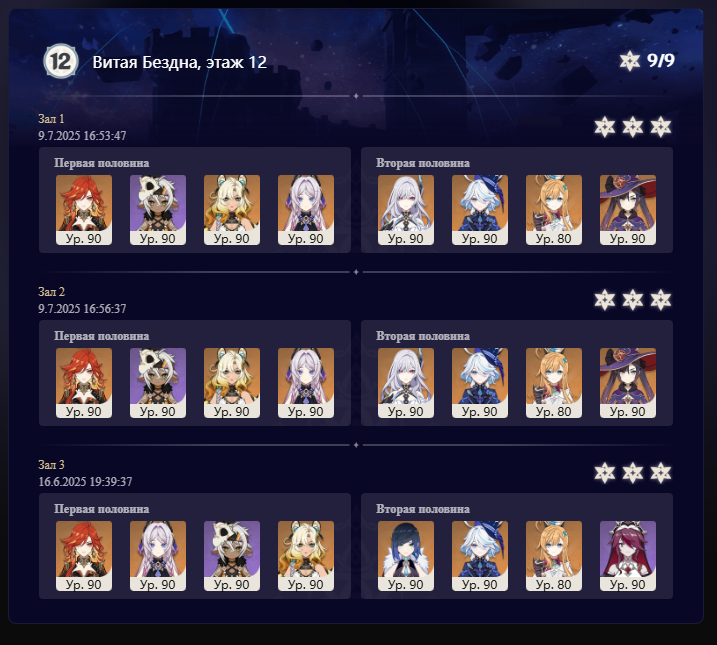The width and height of the screenshot is (717, 645).
Task: Click blue top-hat character in Зал 2 second half
Action: click(x=480, y=383)
